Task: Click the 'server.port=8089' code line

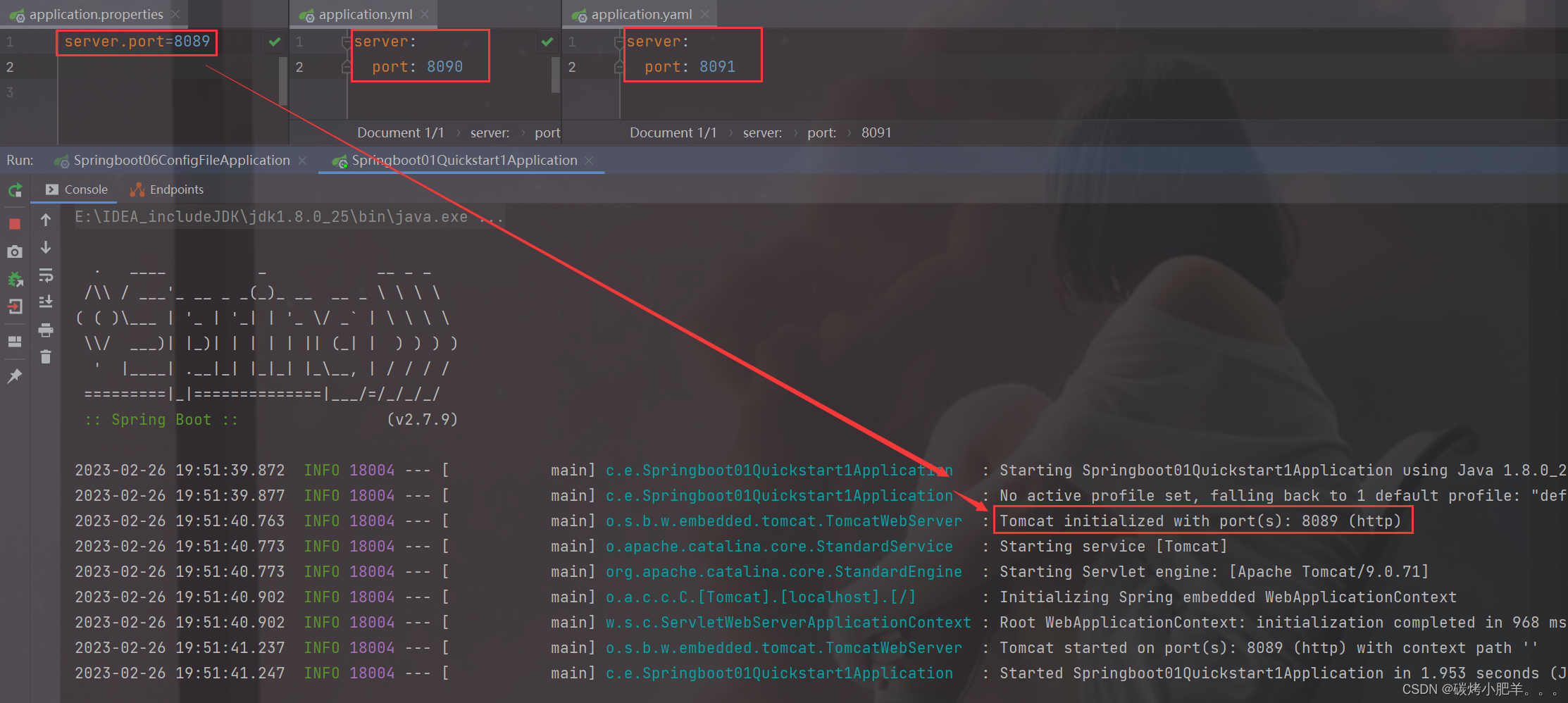Action: (x=137, y=42)
